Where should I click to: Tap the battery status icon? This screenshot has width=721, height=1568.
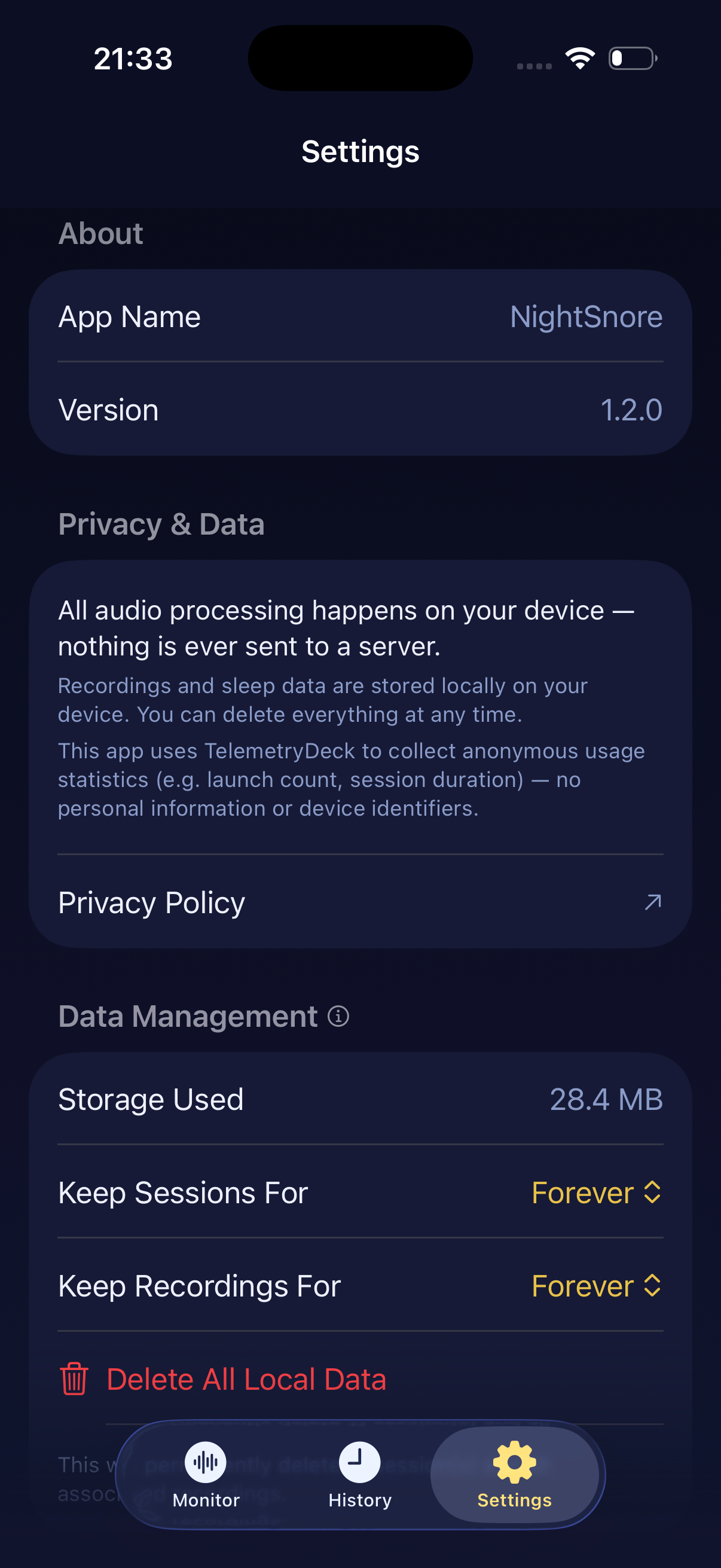tap(633, 59)
